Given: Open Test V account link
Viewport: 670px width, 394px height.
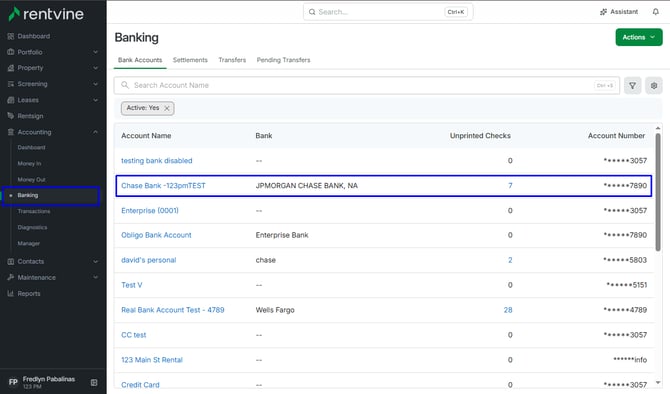Looking at the screenshot, I should 132,285.
